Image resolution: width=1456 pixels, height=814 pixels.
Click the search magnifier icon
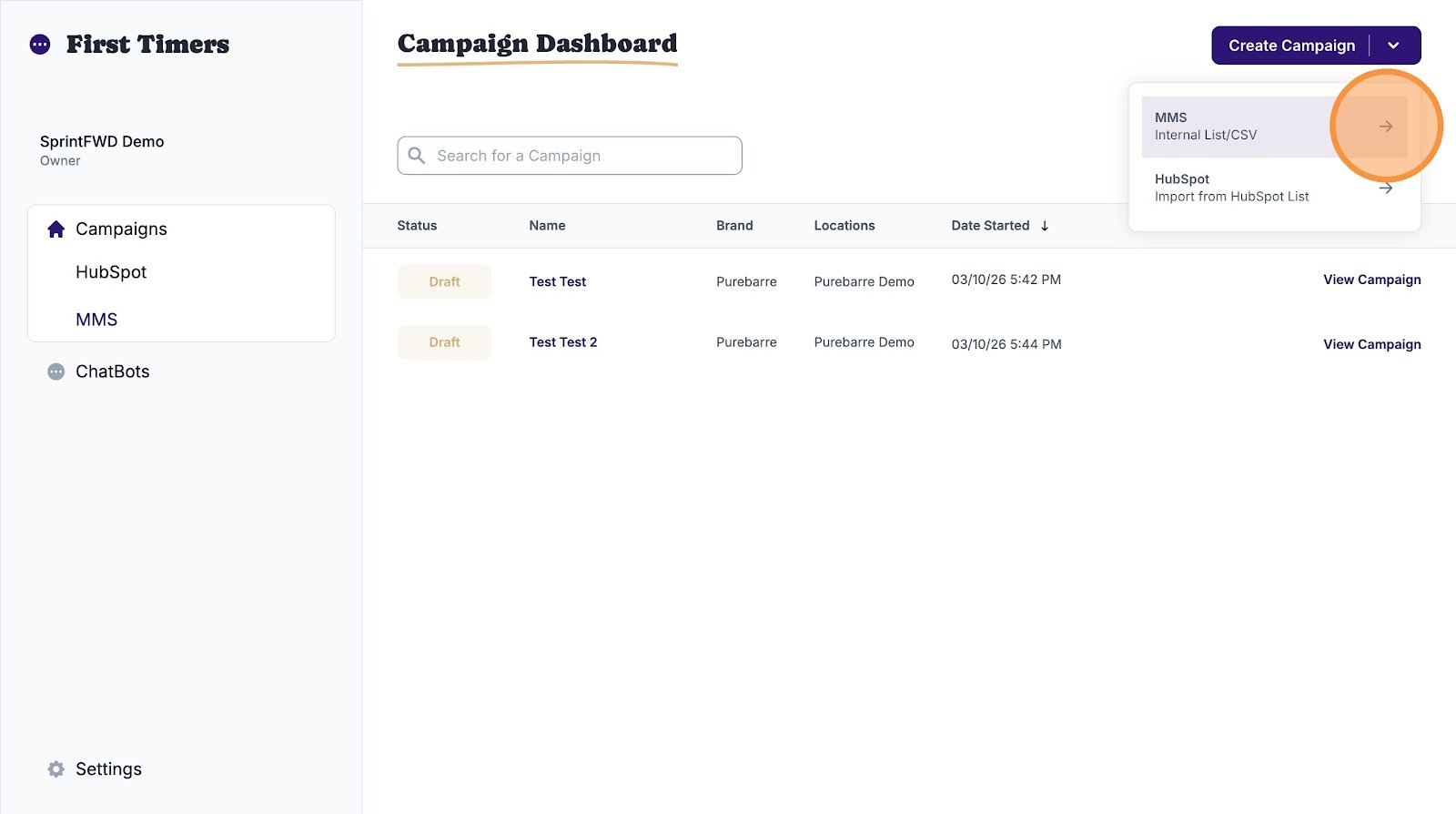[x=417, y=156]
